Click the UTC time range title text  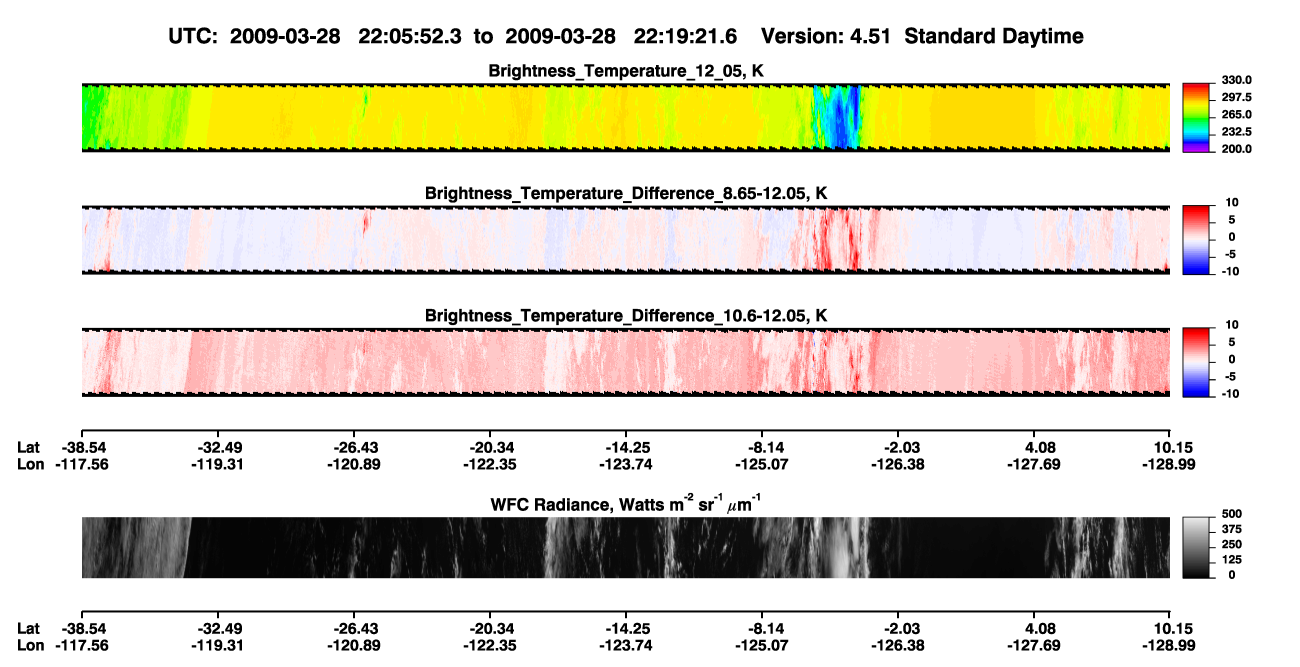coord(626,36)
